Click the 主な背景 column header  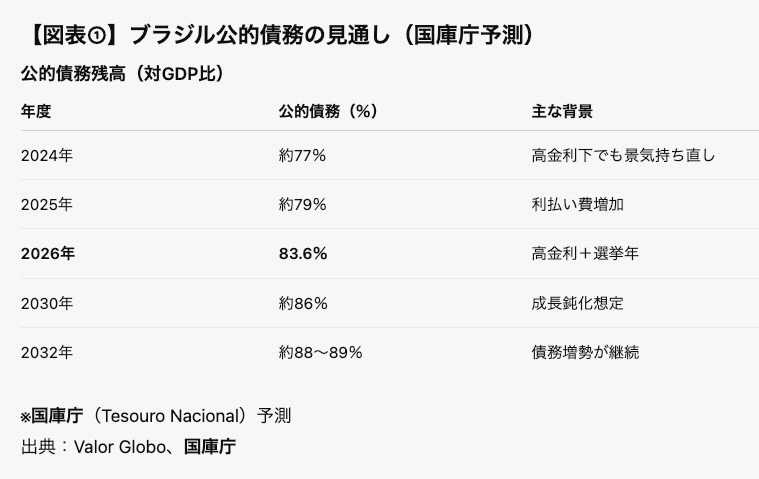(562, 111)
